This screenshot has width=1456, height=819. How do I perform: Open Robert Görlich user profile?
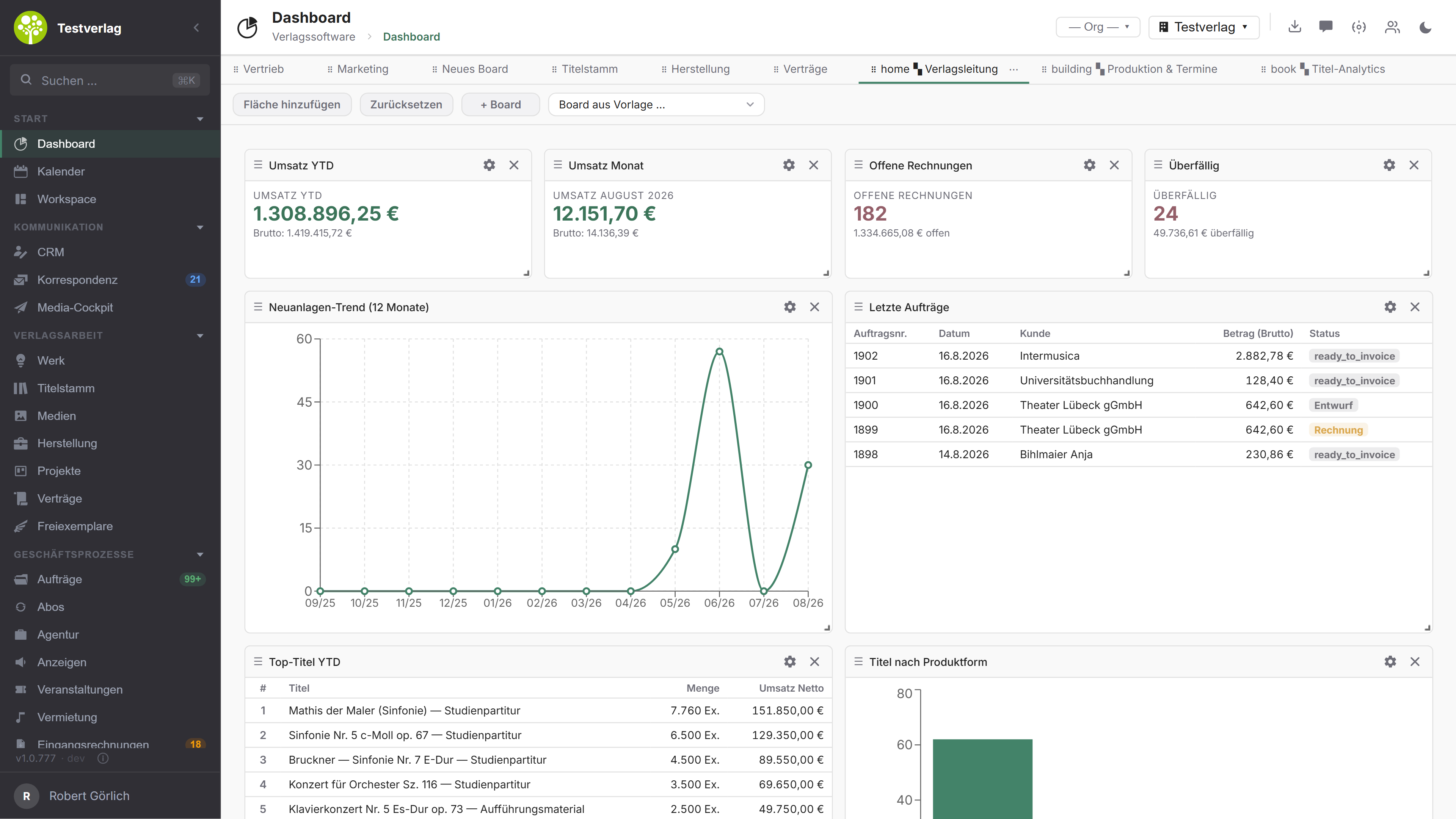click(110, 795)
